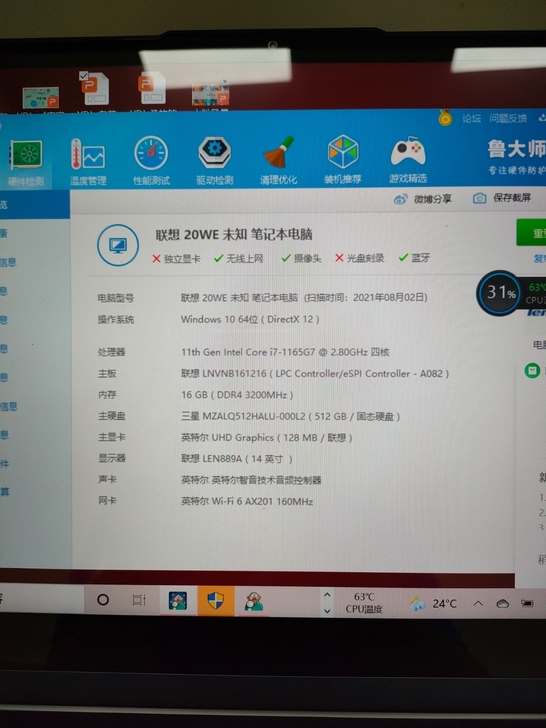The image size is (546, 728).
Task: Click the 蓝牙 feature status
Action: tap(415, 257)
